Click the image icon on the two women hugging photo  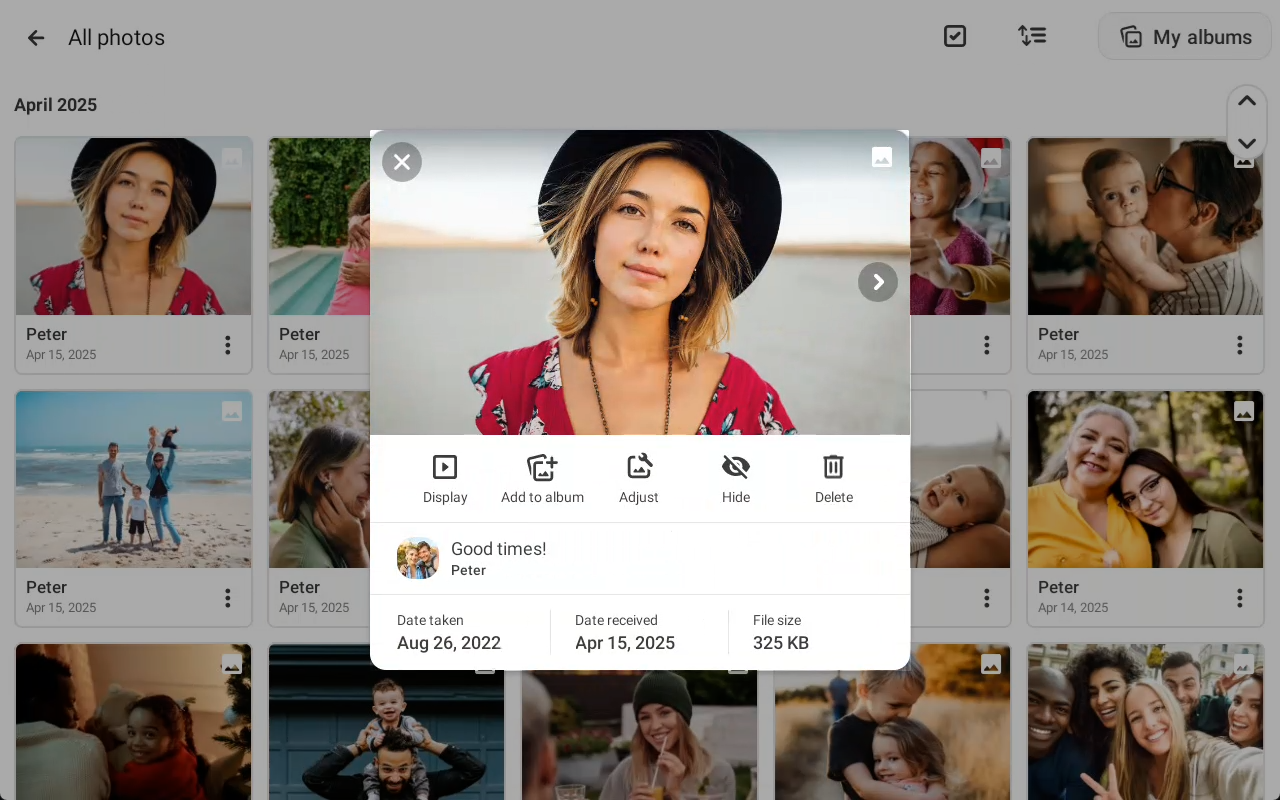1244,411
